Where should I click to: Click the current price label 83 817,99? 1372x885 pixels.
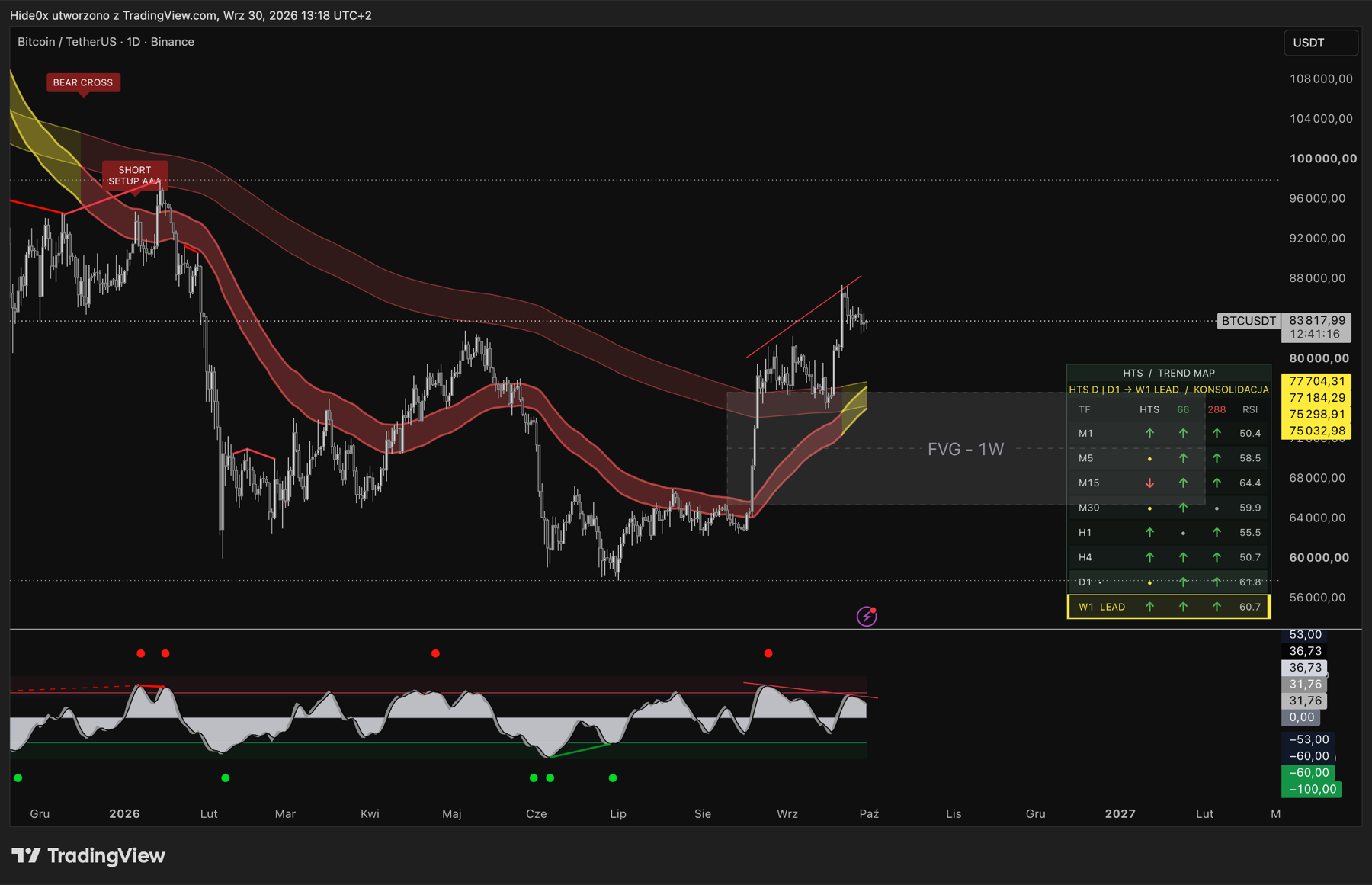(1317, 321)
